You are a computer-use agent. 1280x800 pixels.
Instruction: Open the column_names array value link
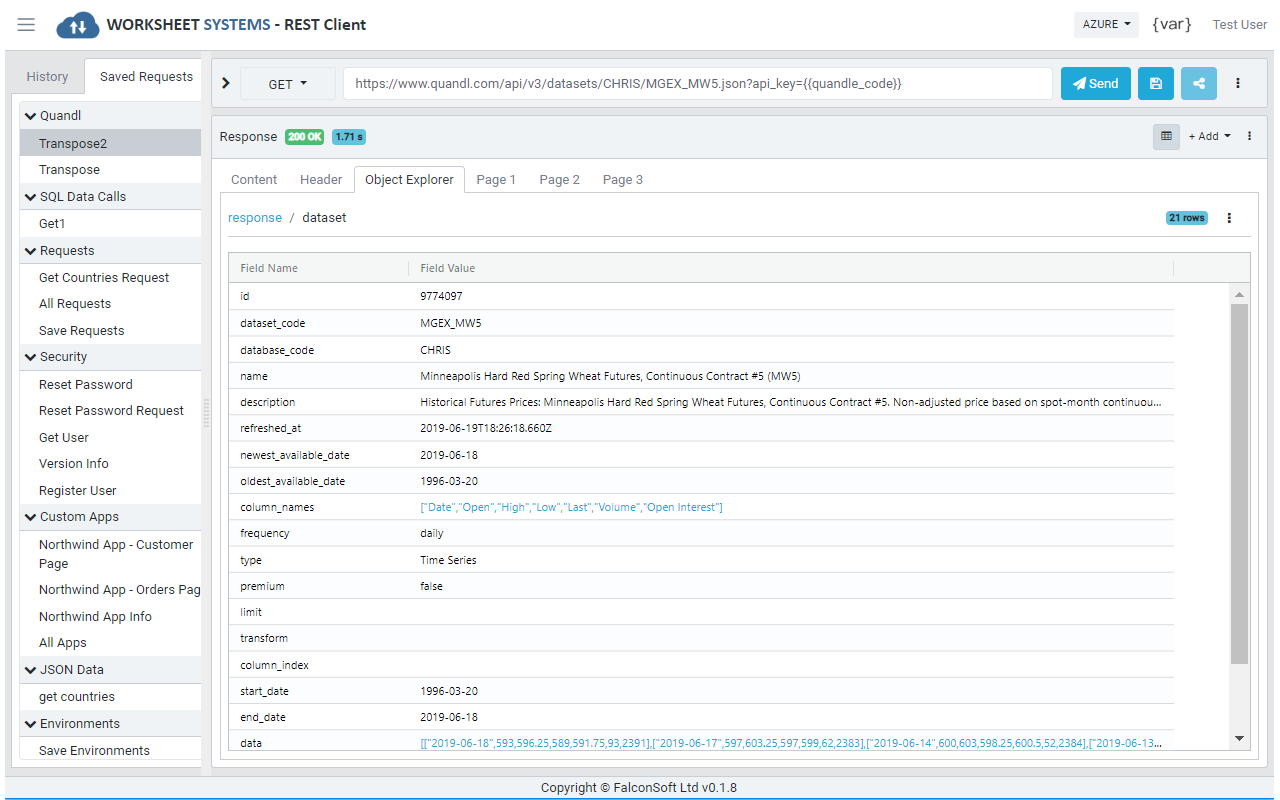pos(571,507)
